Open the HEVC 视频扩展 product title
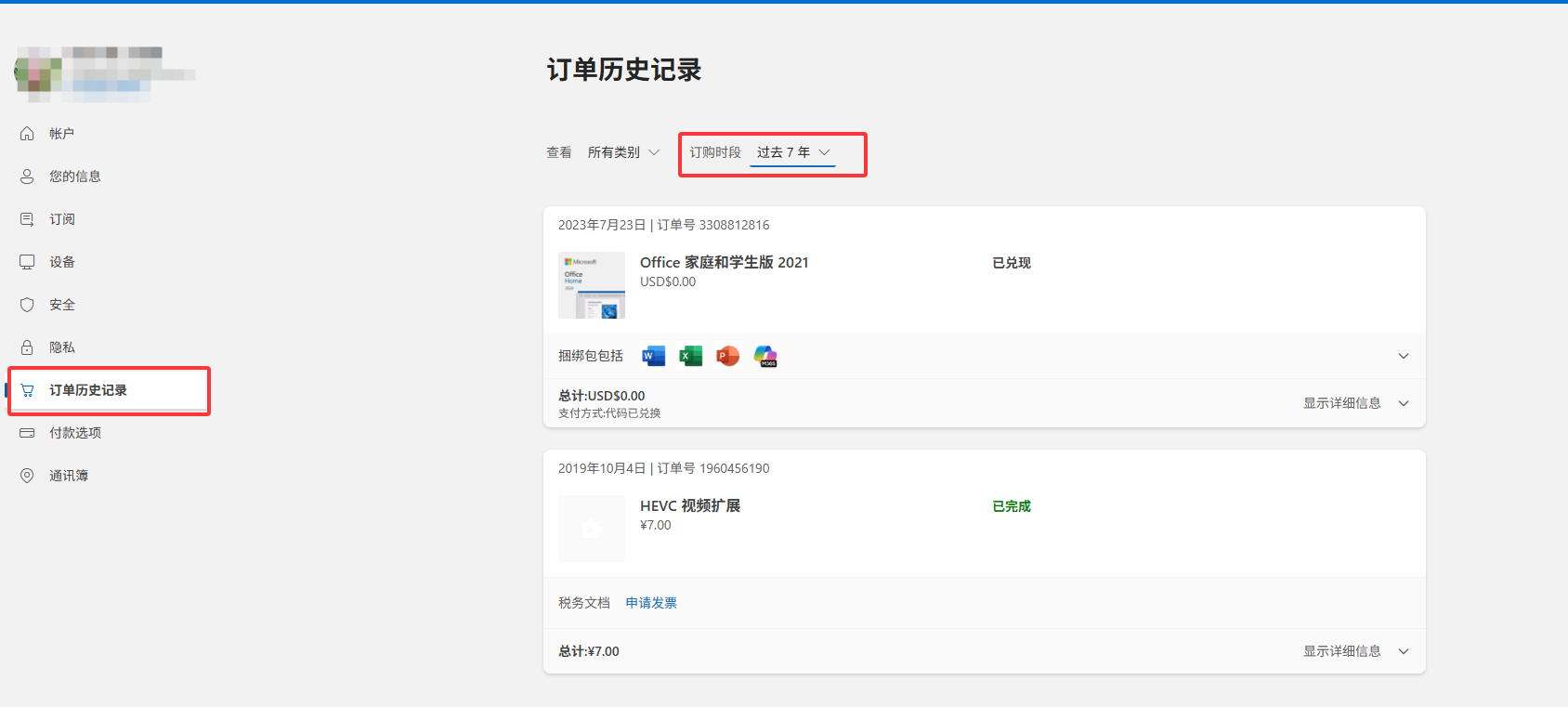1568x707 pixels. coord(690,506)
